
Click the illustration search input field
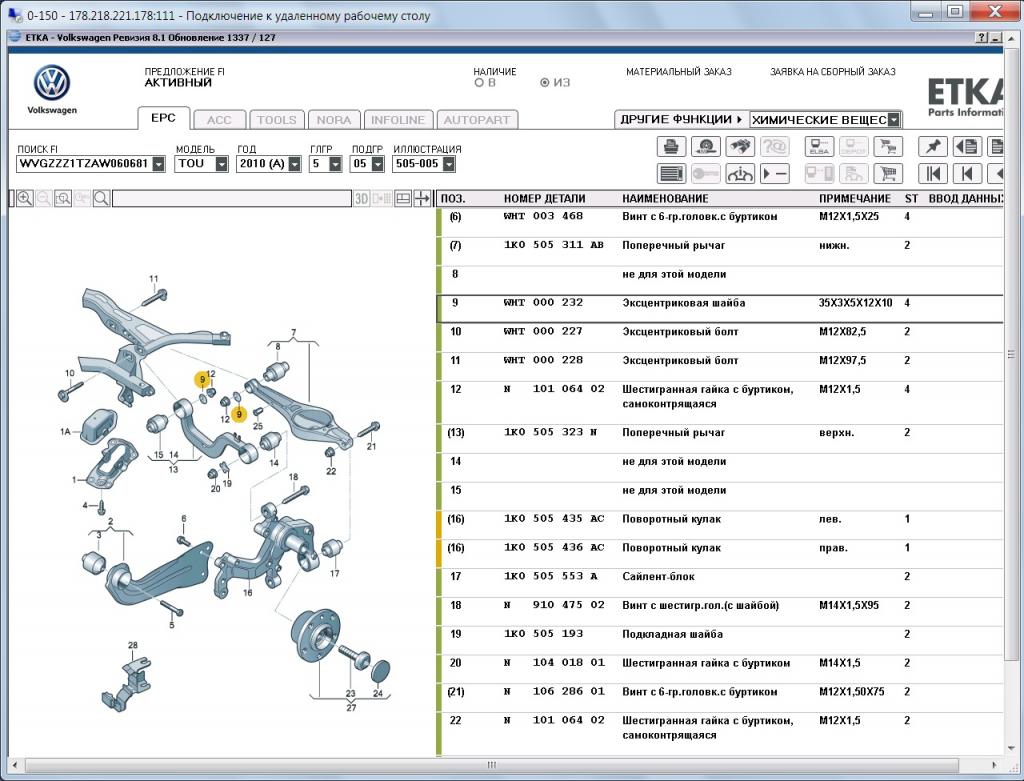232,199
